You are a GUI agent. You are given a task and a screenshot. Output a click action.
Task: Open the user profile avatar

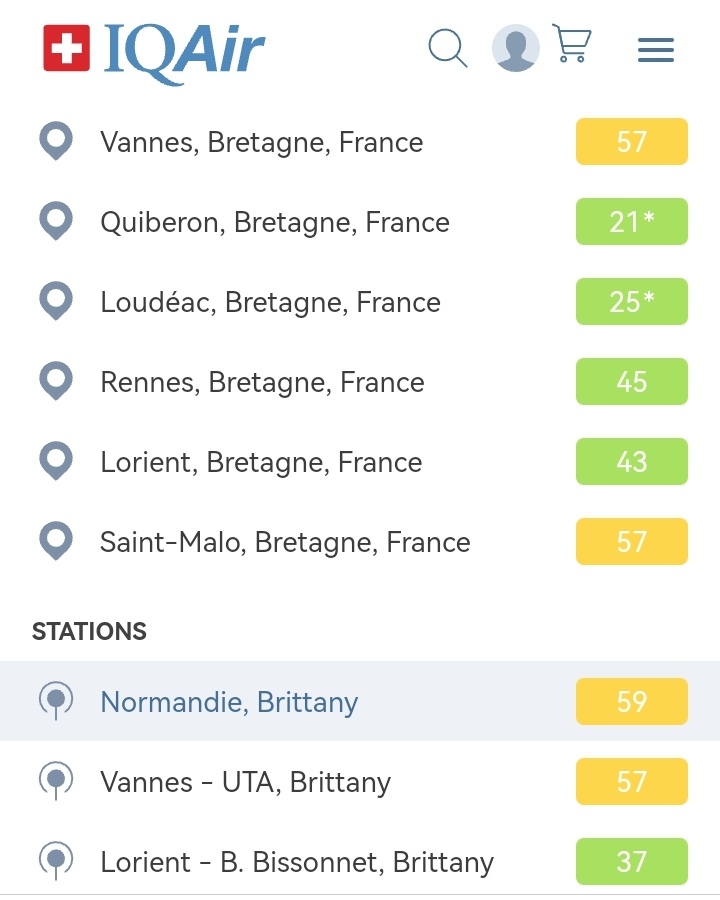tap(516, 48)
